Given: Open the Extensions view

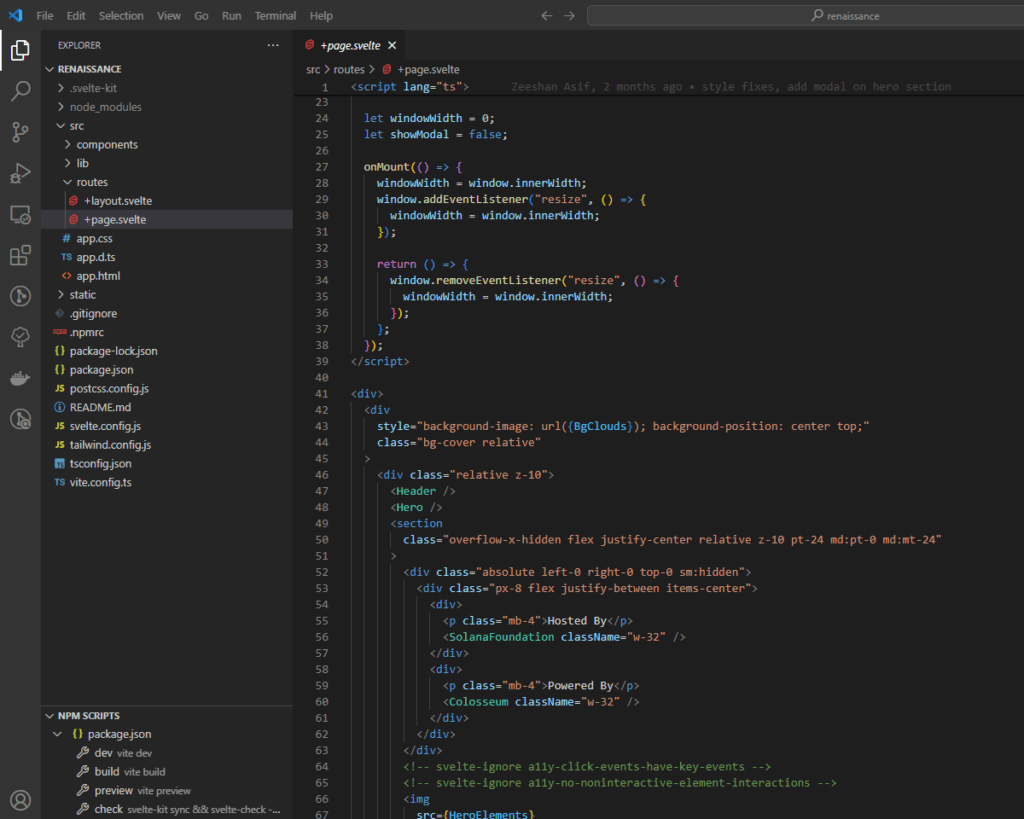Looking at the screenshot, I should (20, 256).
